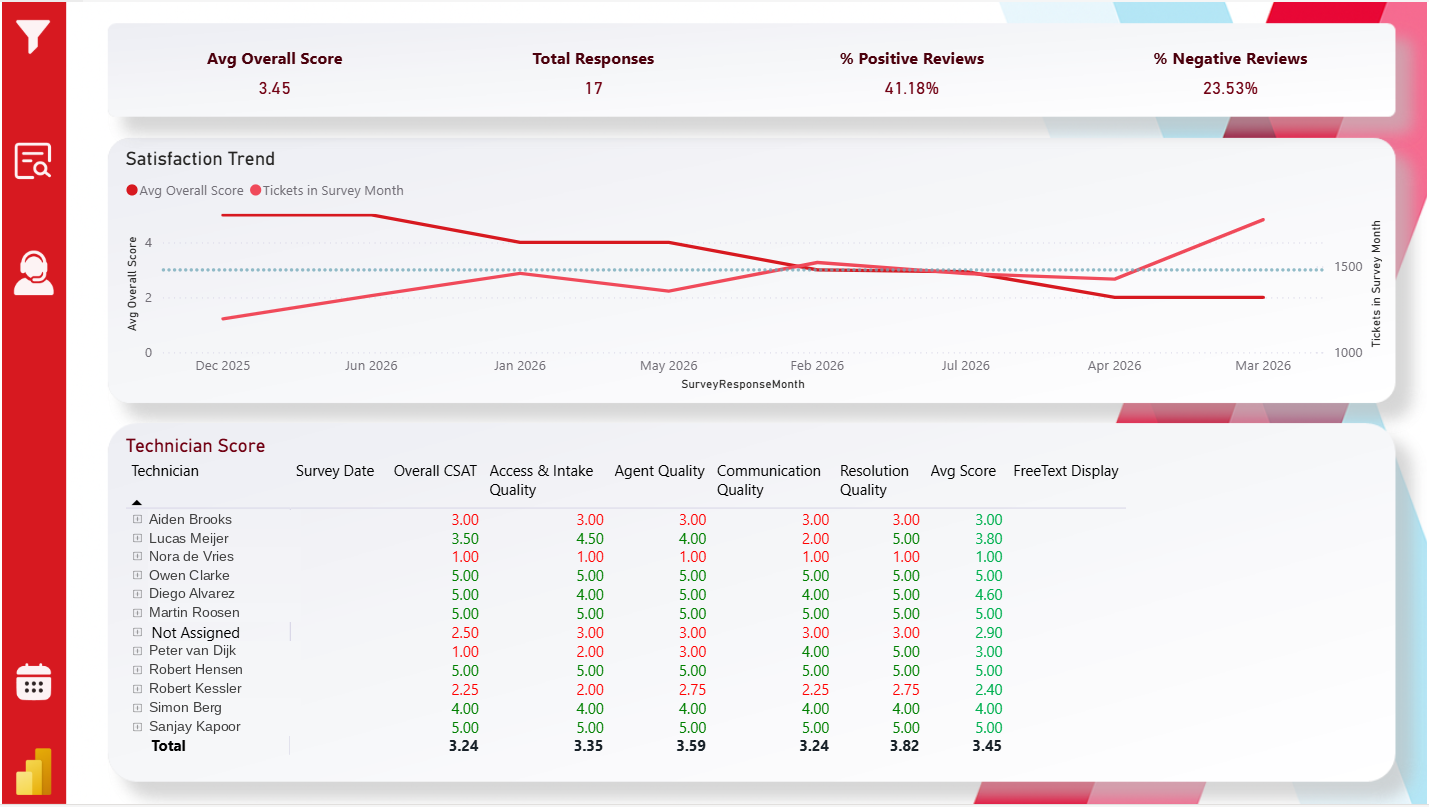Sort by the Agent Quality column header
This screenshot has height=807, width=1429.
point(659,471)
